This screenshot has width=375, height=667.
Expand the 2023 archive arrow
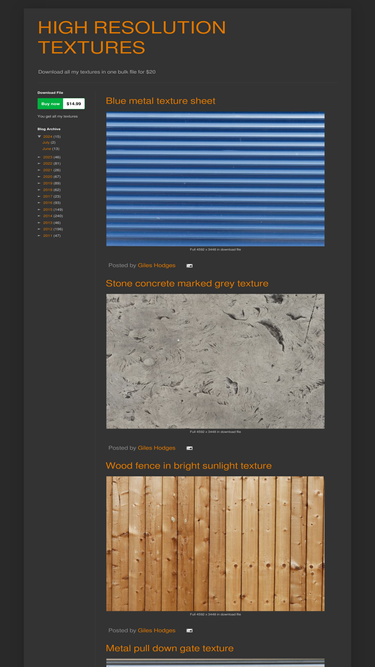[40, 157]
